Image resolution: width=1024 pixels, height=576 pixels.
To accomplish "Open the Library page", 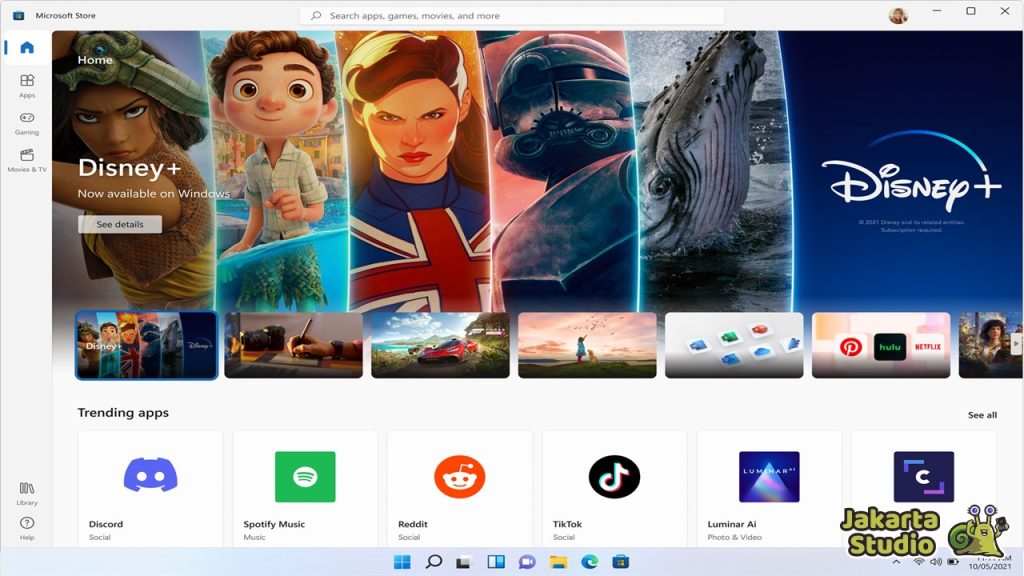I will coord(27,494).
